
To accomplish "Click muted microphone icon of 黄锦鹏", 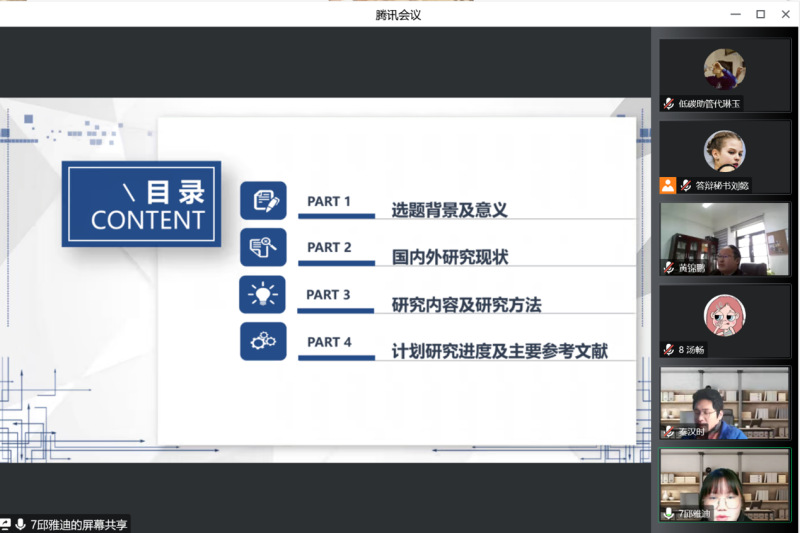I will point(669,267).
